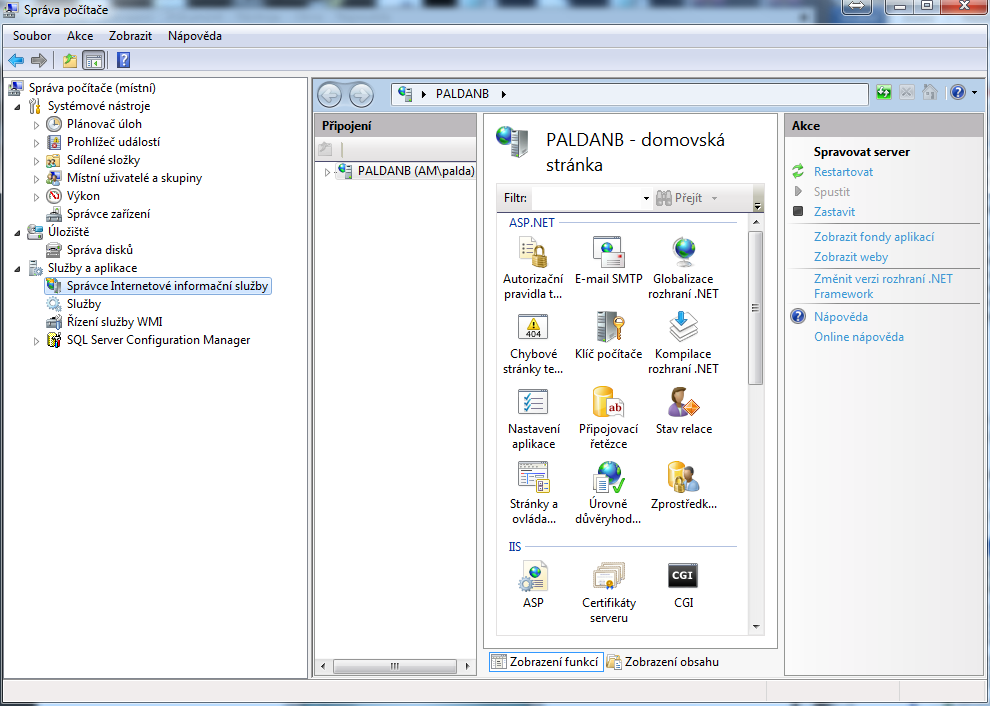Click Restartovat server action
The height and width of the screenshot is (706, 990).
click(x=844, y=172)
